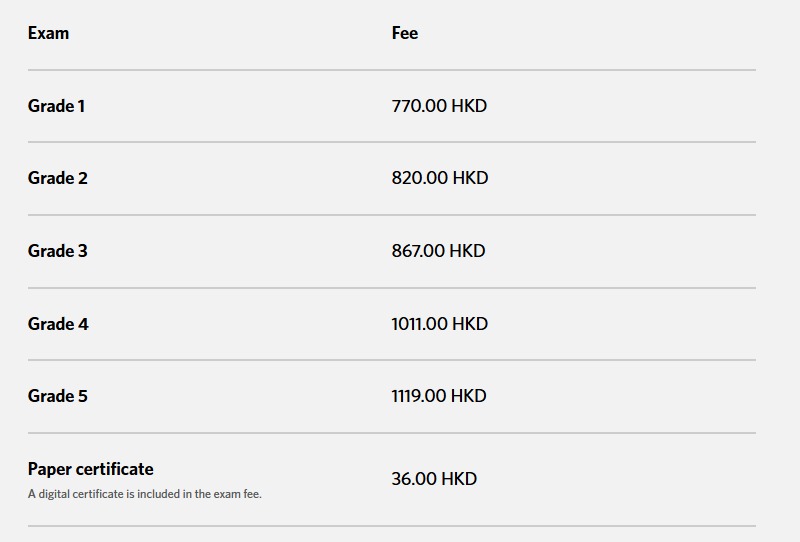Click the 867.00 HKD fee
Image resolution: width=800 pixels, height=542 pixels.
tap(438, 251)
